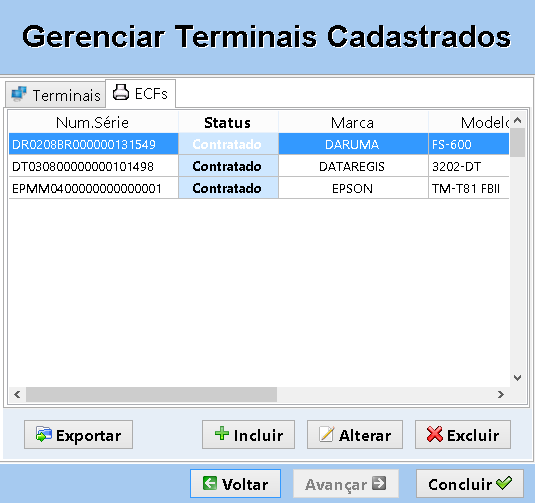This screenshot has width=535, height=503.
Task: Select the EPSON row
Action: [259, 188]
